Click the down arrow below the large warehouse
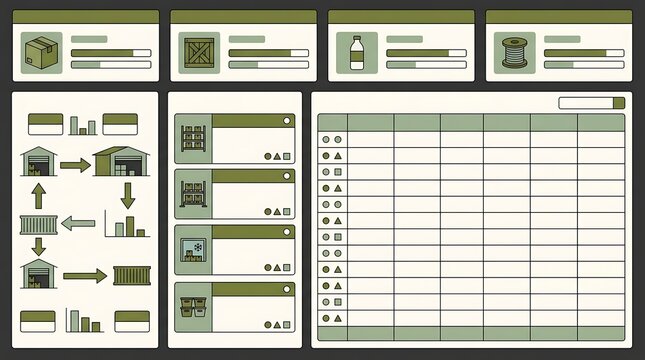The width and height of the screenshot is (645, 360). tap(128, 196)
